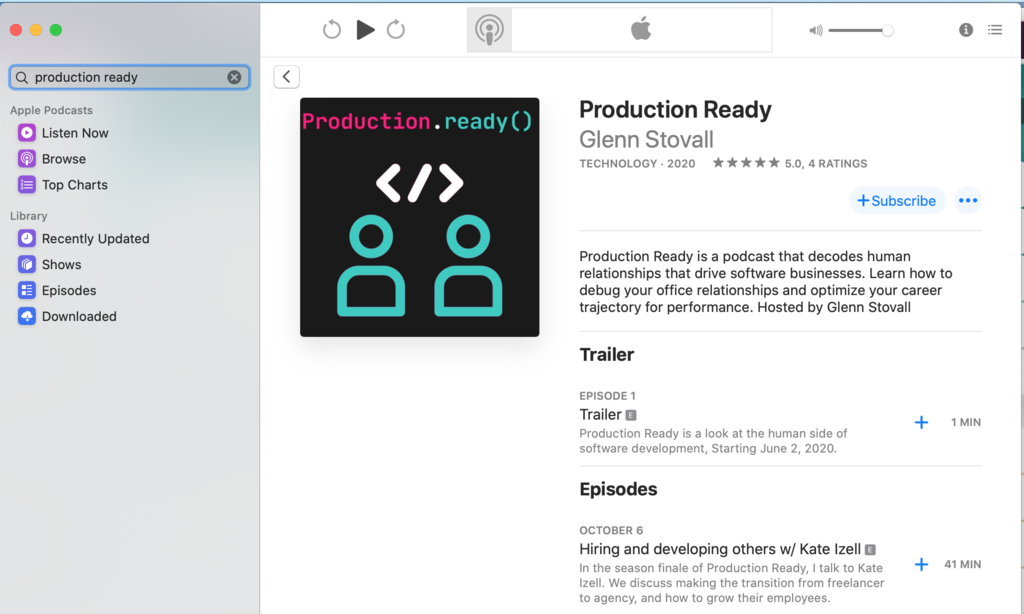The image size is (1024, 614).
Task: Skip forward using the forward button
Action: tap(396, 29)
